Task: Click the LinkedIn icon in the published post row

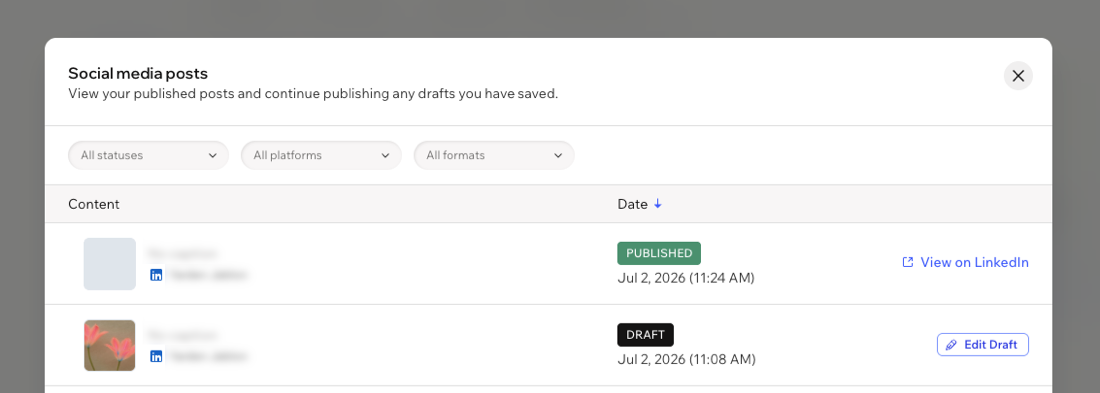Action: (x=156, y=275)
